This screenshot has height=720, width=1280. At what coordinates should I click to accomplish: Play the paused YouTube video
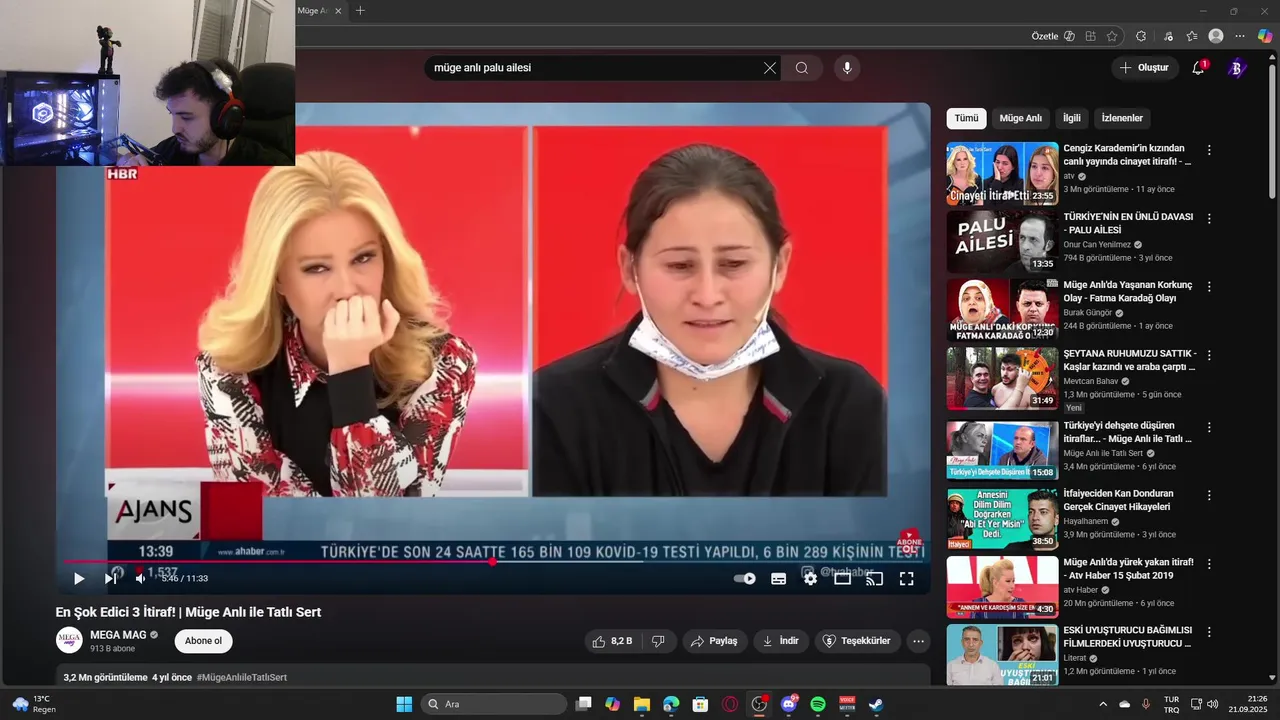point(79,578)
